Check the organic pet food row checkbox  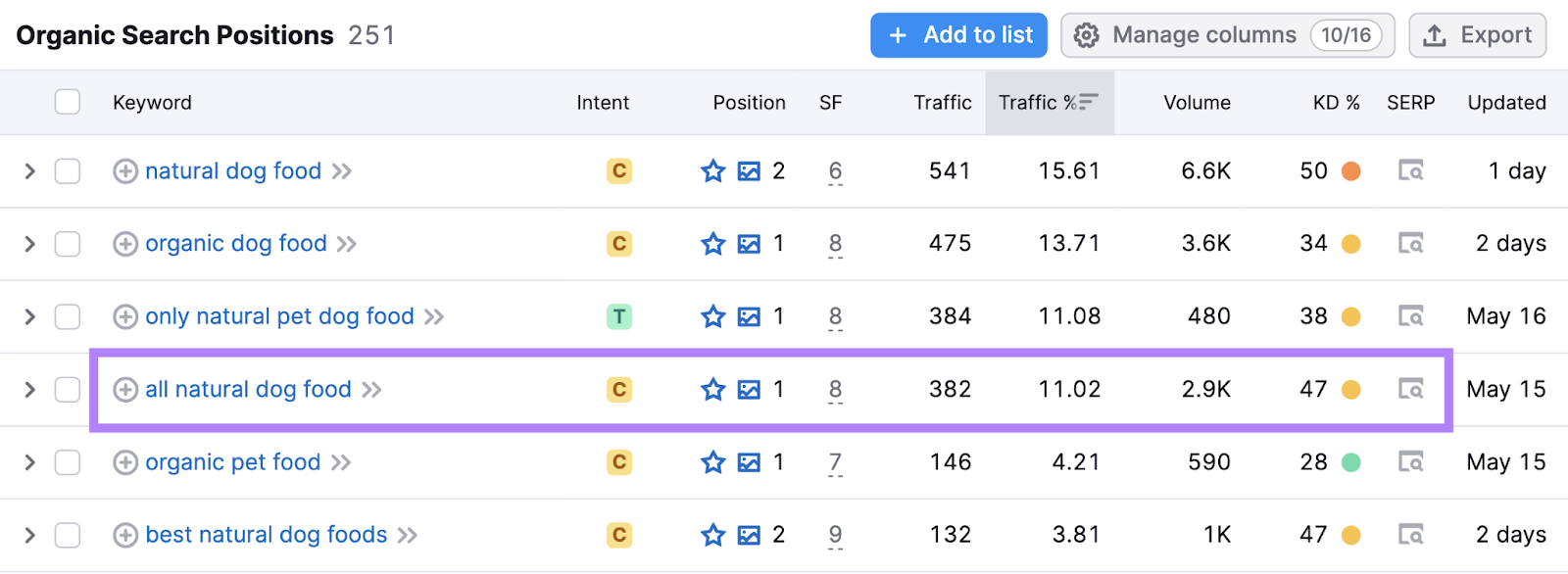(68, 462)
